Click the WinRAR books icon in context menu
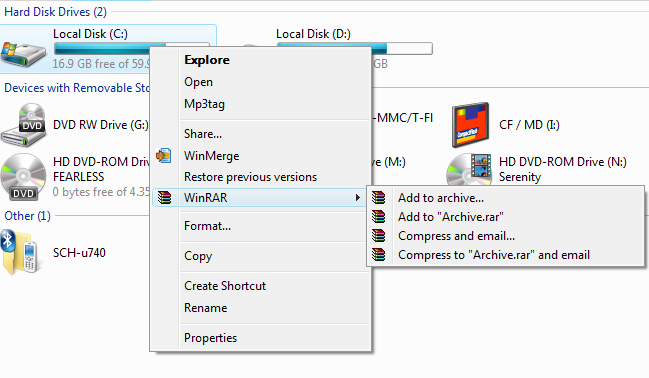The image size is (649, 378). pos(164,197)
